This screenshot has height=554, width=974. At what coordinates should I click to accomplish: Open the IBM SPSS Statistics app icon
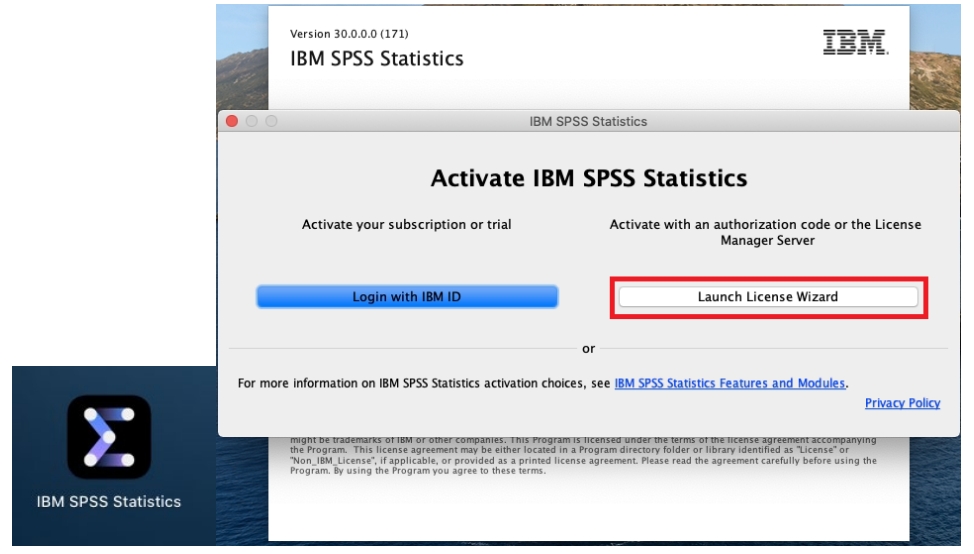109,437
